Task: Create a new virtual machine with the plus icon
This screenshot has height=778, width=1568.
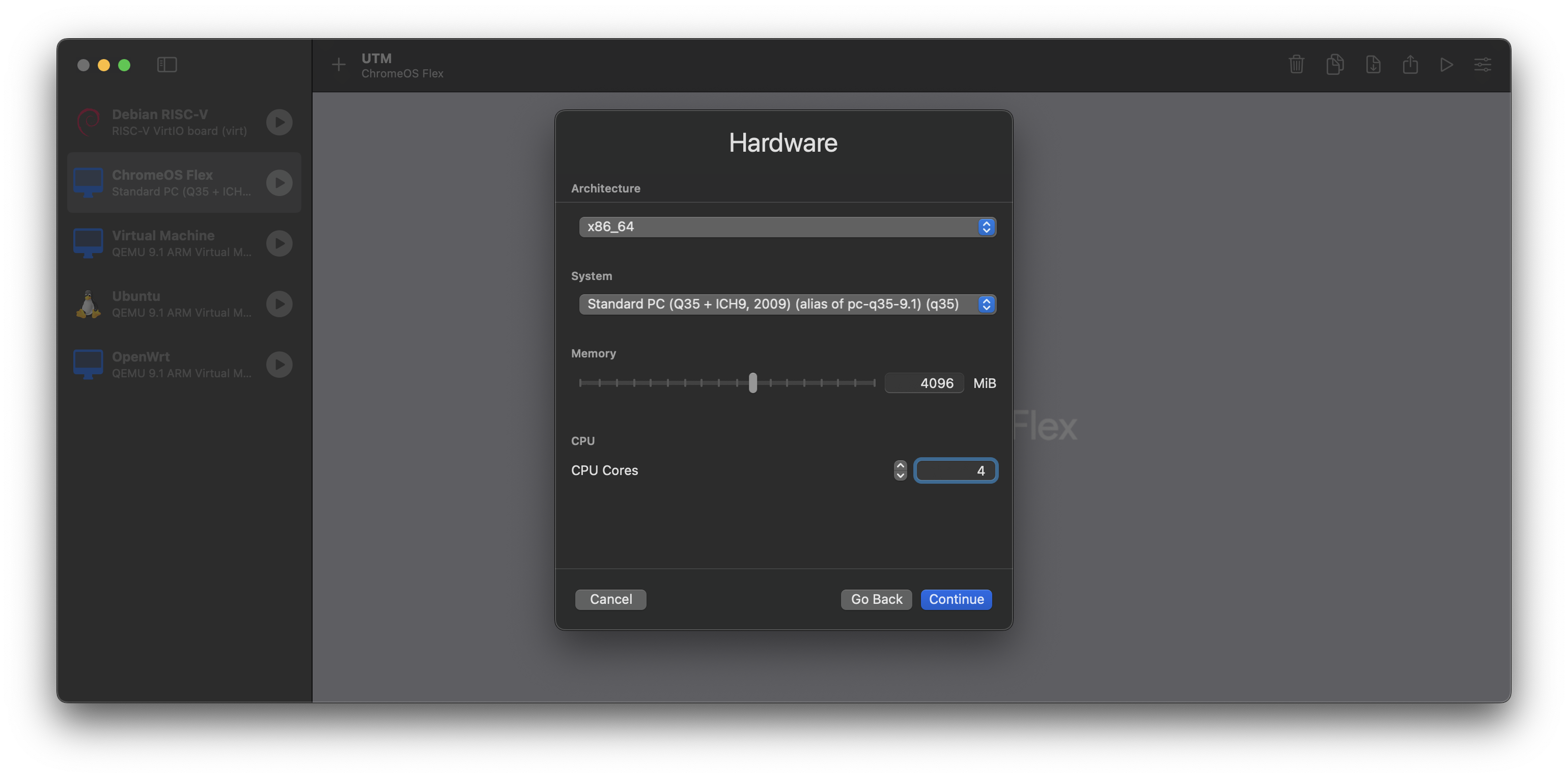Action: point(339,65)
